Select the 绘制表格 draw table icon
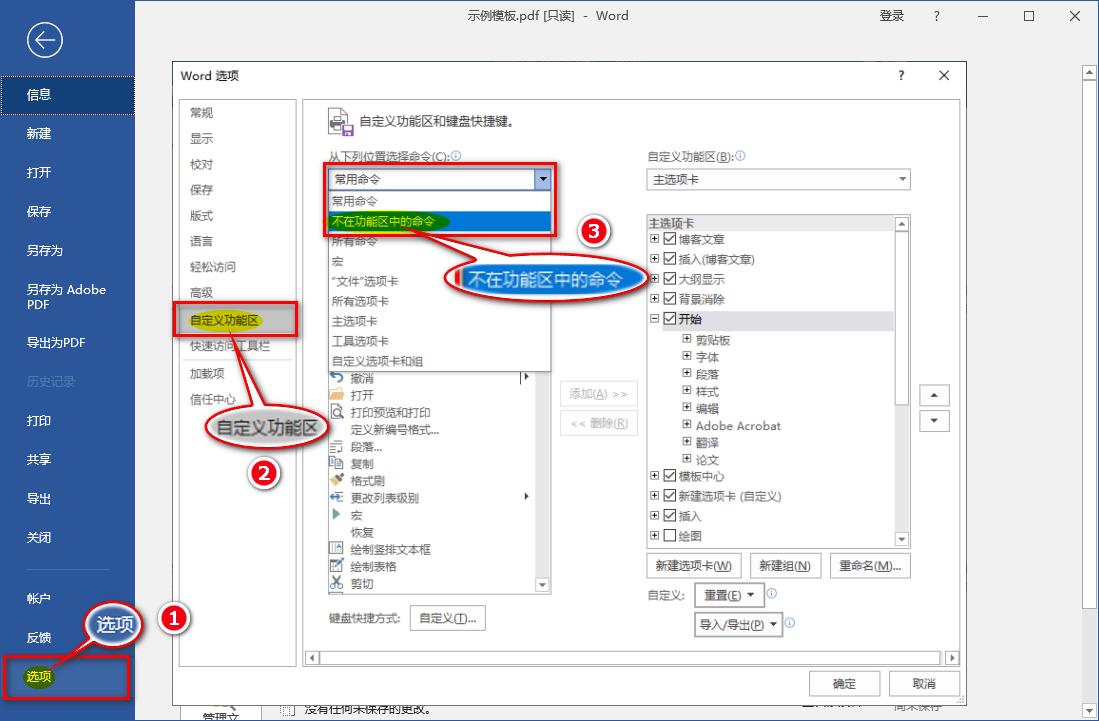Image resolution: width=1099 pixels, height=721 pixels. coord(335,564)
